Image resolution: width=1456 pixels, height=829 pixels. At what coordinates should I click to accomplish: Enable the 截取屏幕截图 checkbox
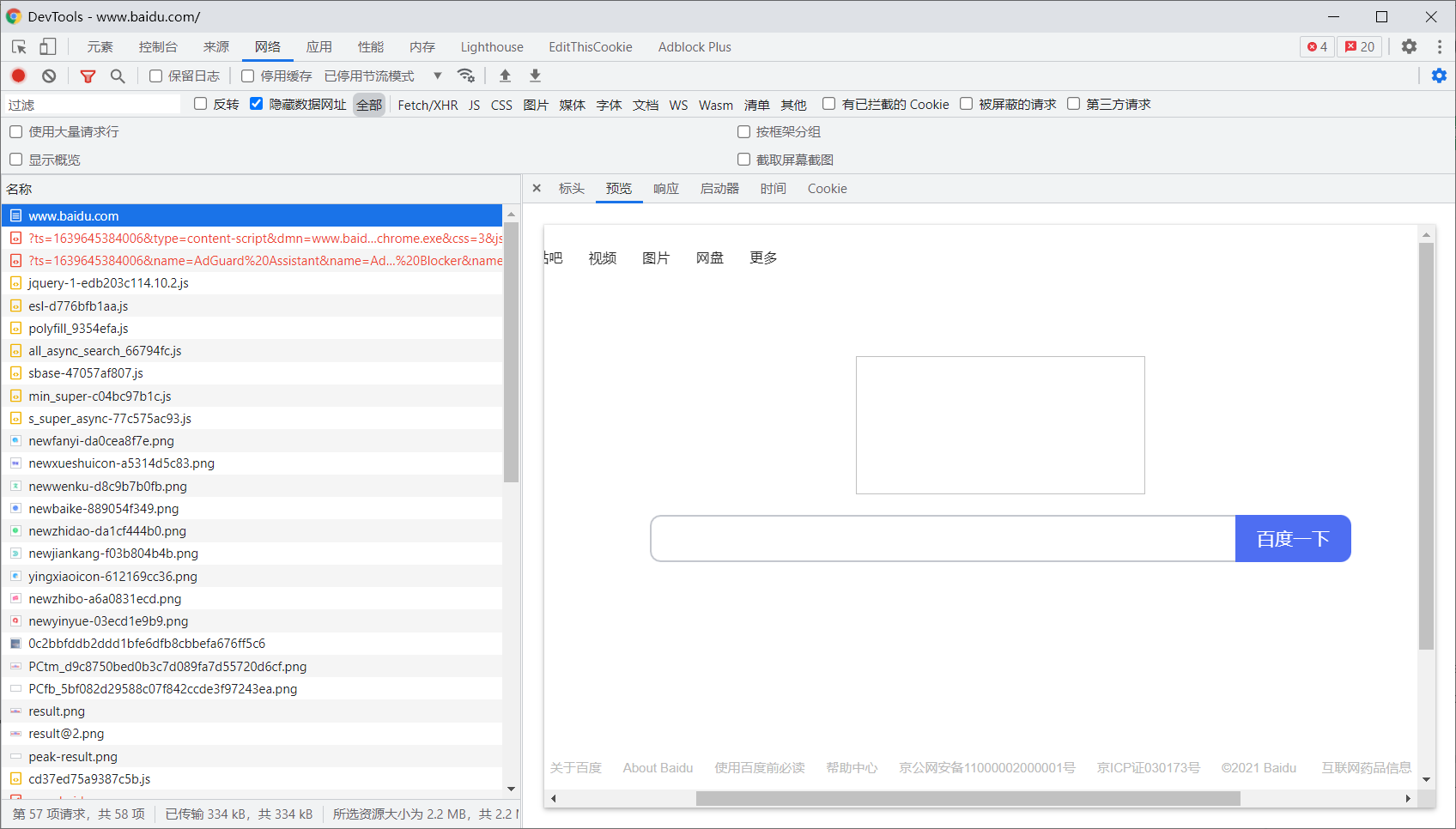coord(743,160)
